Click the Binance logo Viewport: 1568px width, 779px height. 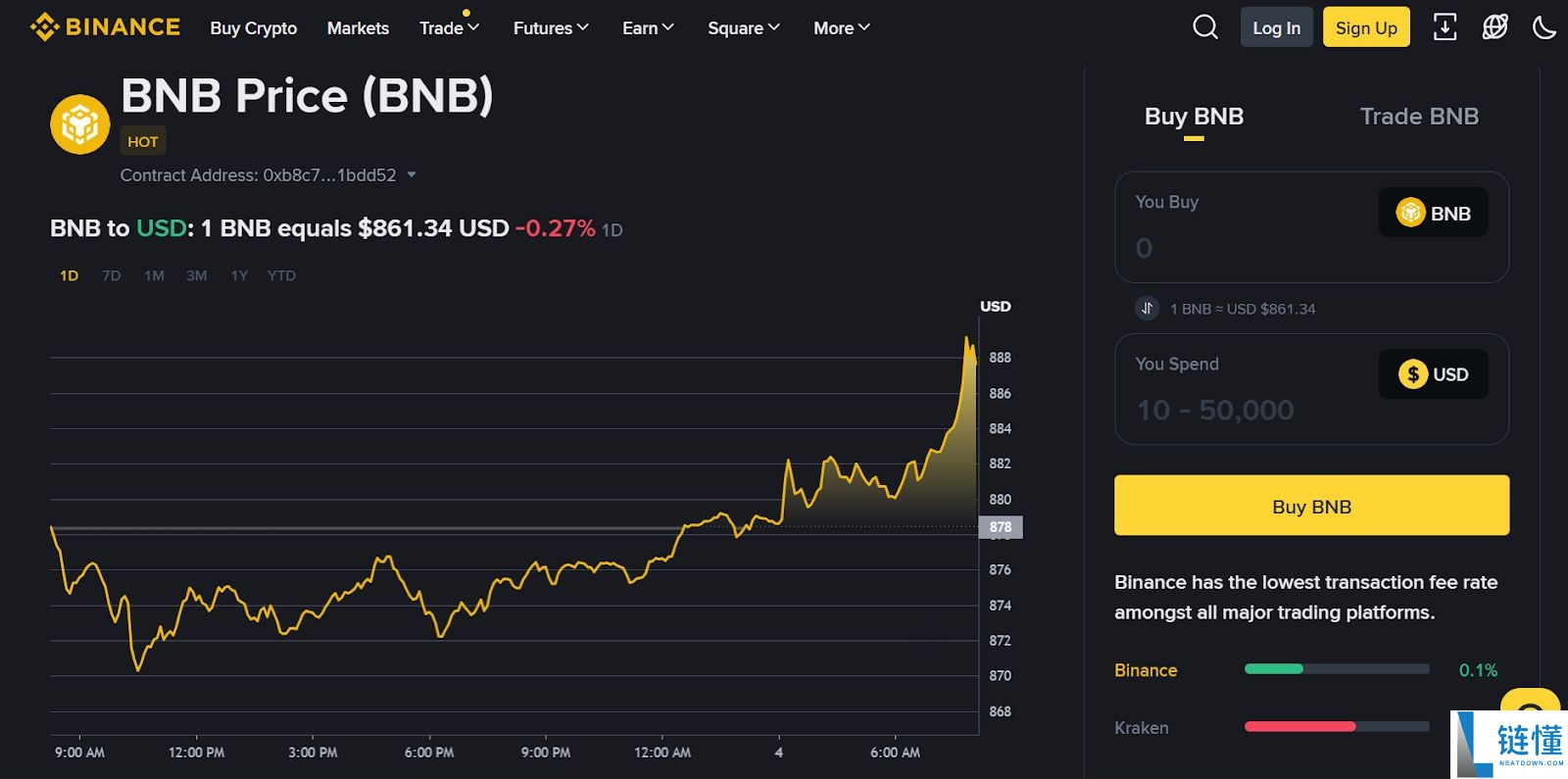coord(105,27)
